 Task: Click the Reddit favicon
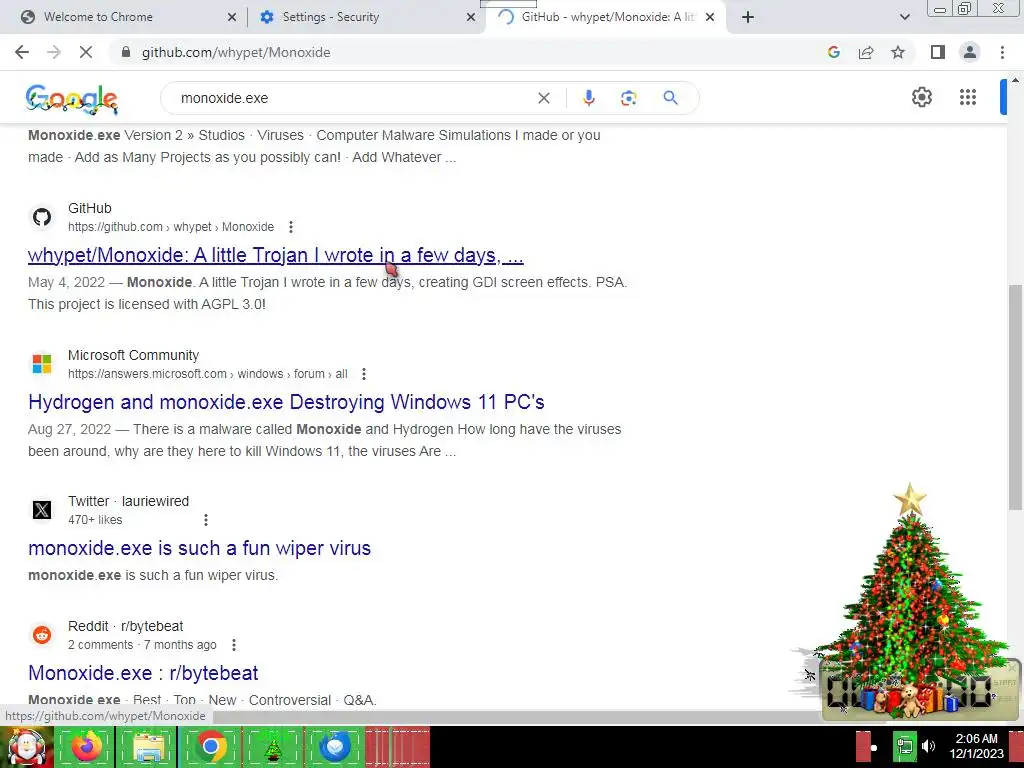42,635
